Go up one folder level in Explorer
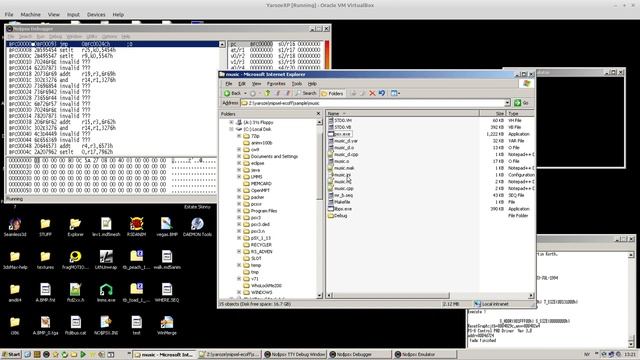640x360 pixels. point(267,93)
